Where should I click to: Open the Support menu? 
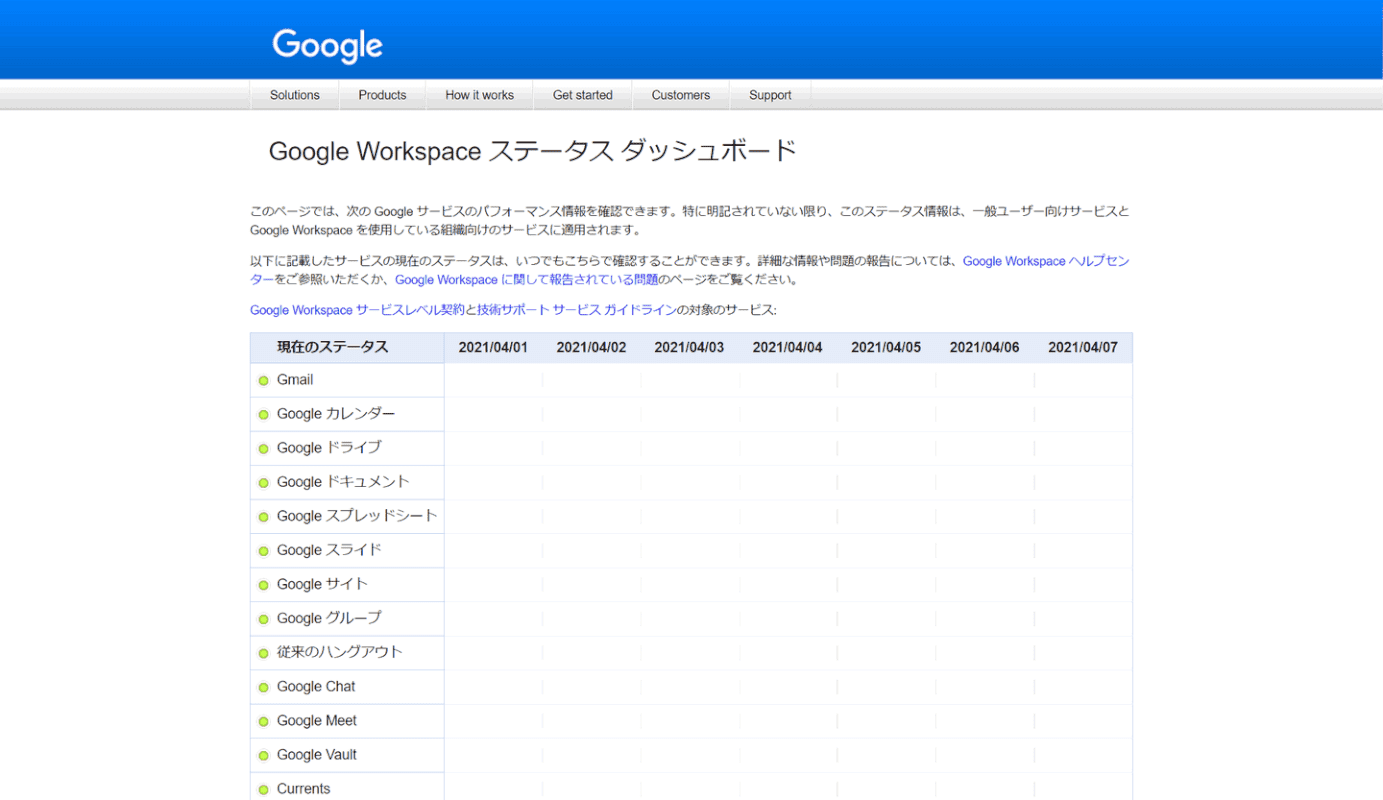[x=770, y=95]
